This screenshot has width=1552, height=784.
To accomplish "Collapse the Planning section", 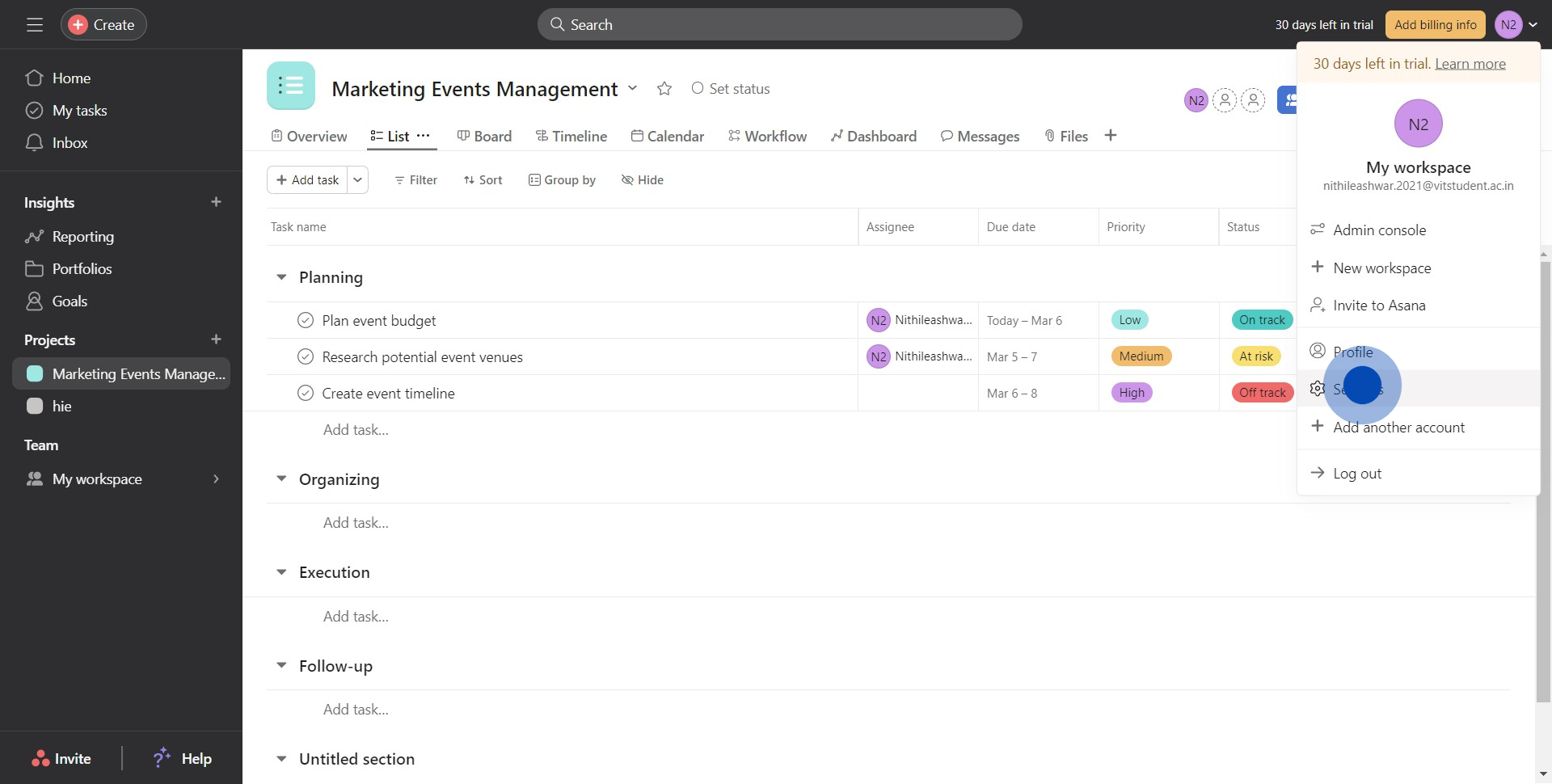I will click(281, 277).
